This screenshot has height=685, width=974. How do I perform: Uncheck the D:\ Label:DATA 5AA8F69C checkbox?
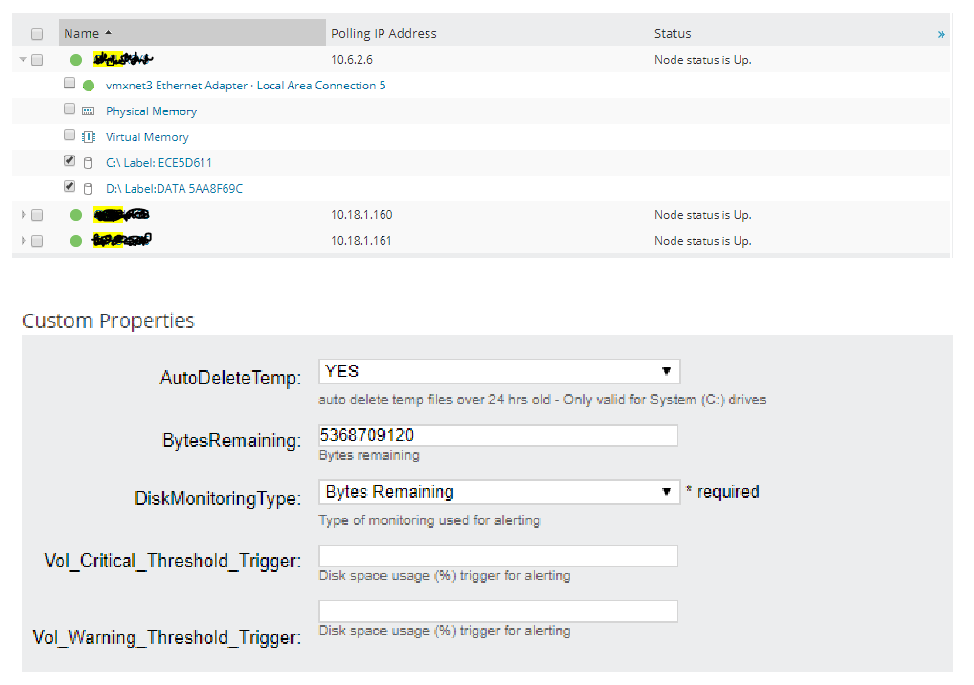pos(70,186)
